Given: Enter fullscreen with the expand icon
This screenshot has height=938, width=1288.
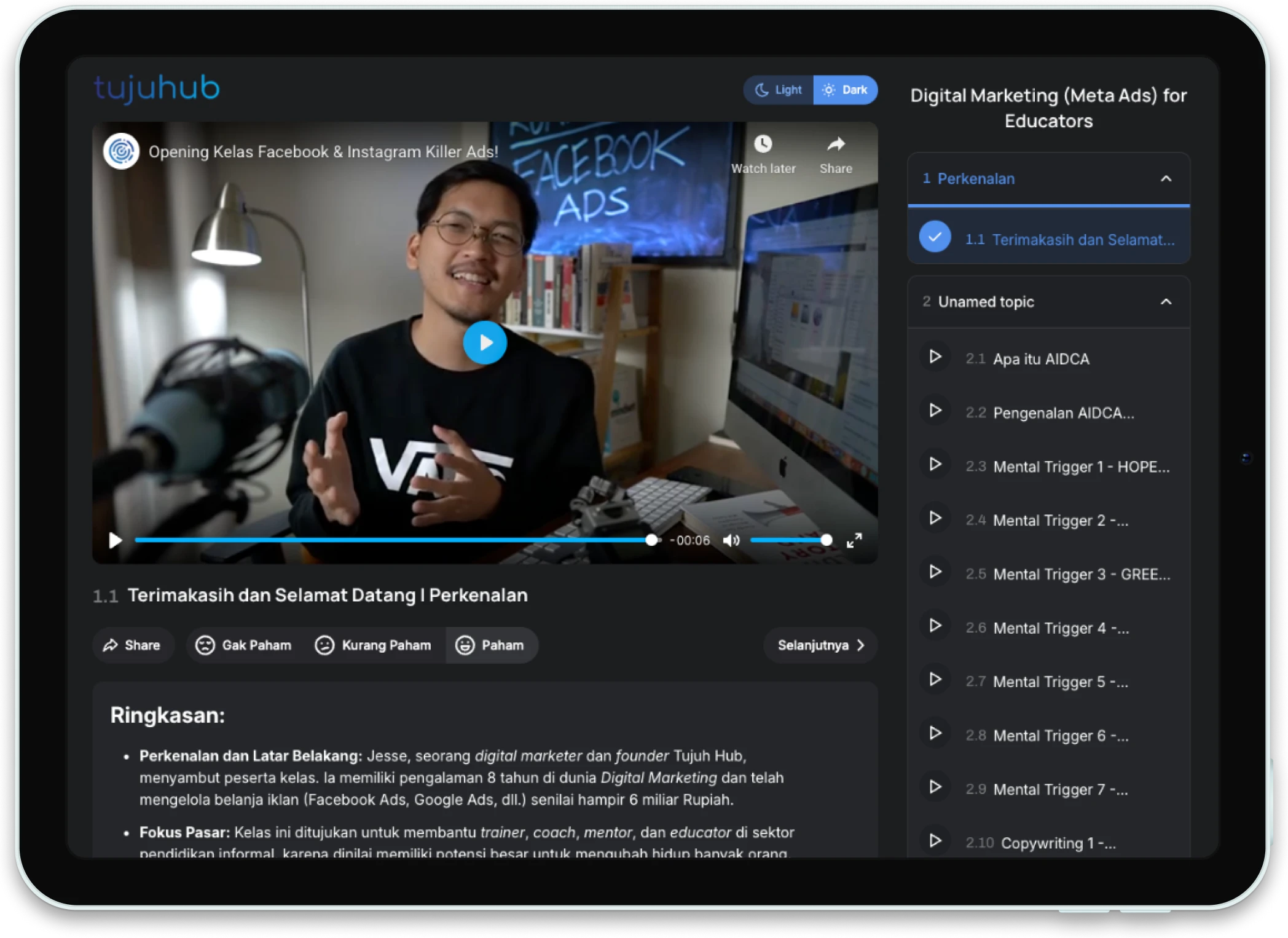Looking at the screenshot, I should (854, 540).
